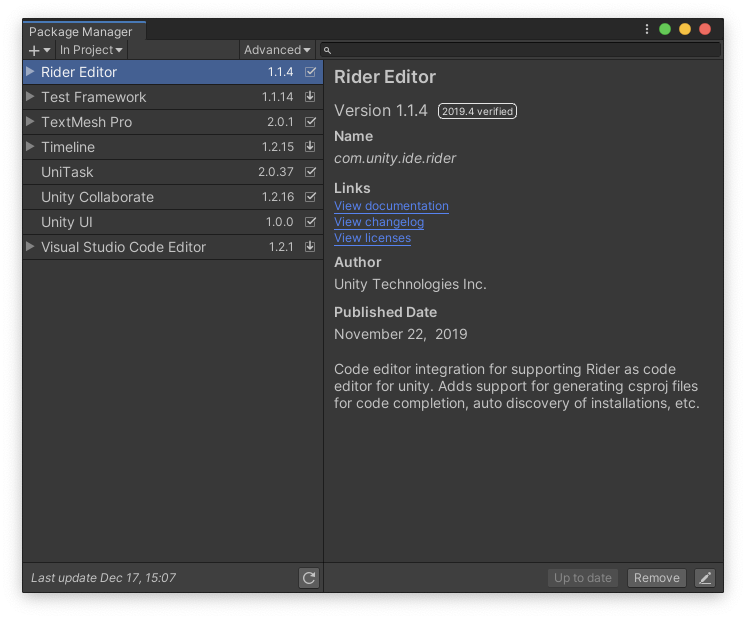Click the red close window button

click(705, 29)
